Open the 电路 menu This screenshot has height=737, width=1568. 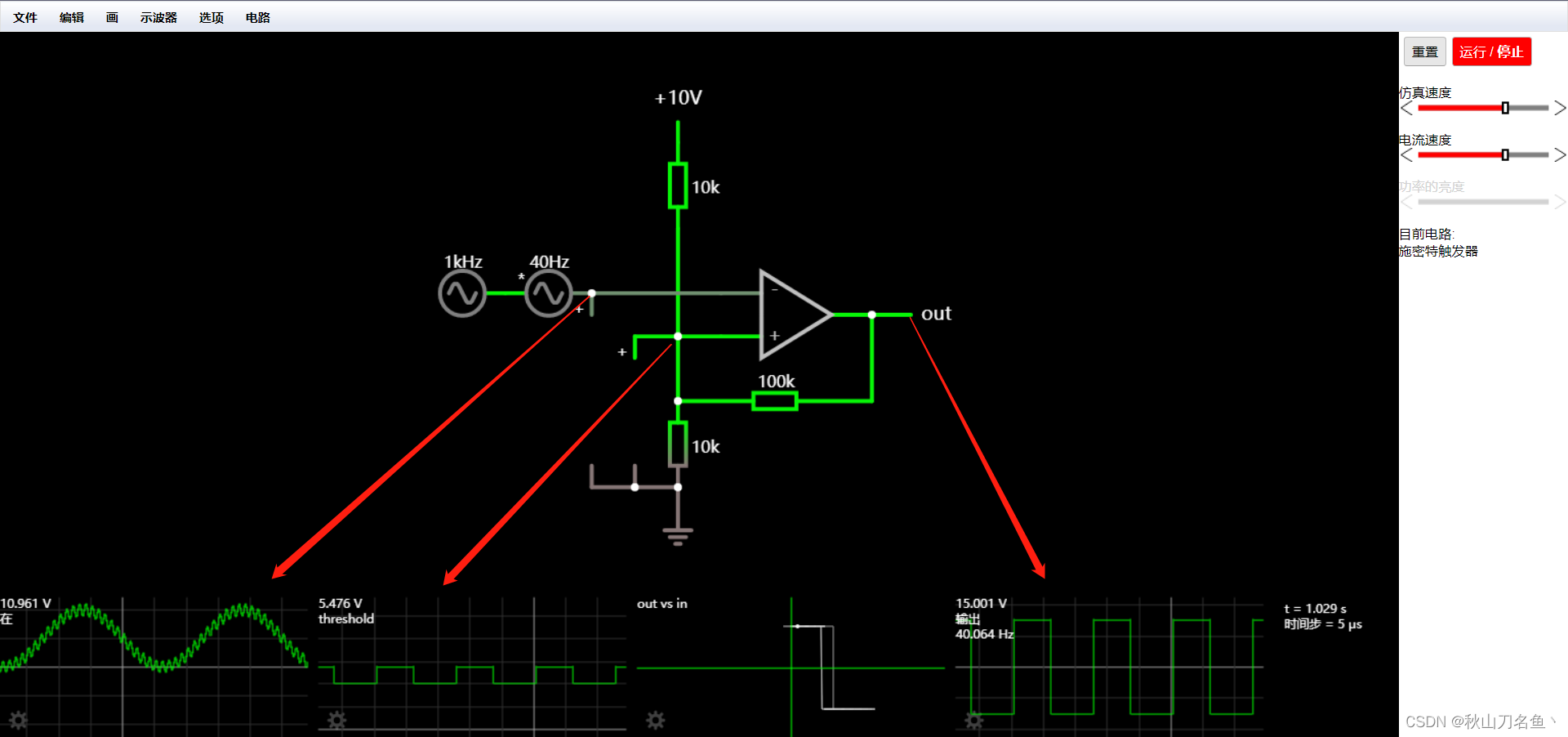click(258, 17)
